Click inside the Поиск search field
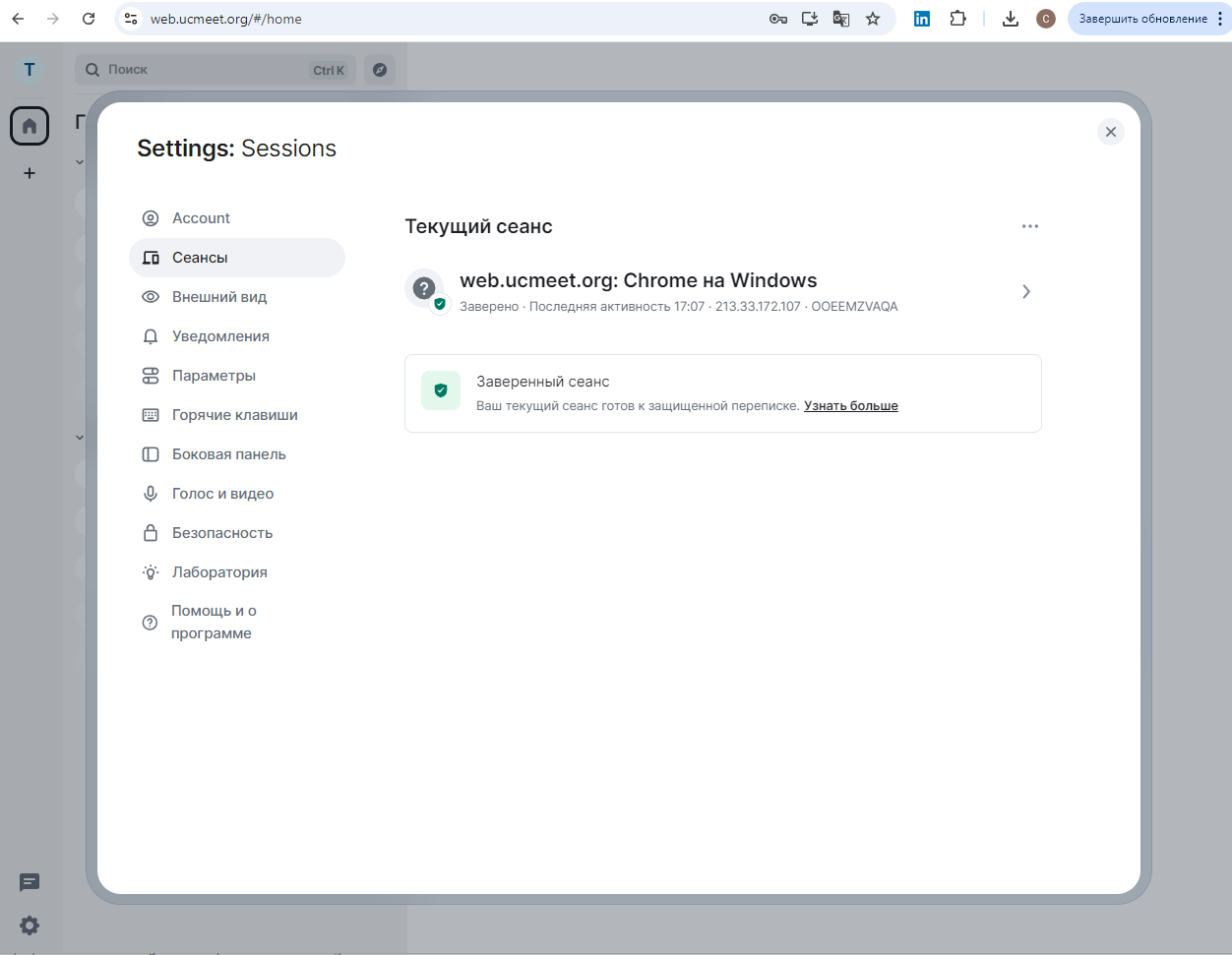 coord(197,69)
